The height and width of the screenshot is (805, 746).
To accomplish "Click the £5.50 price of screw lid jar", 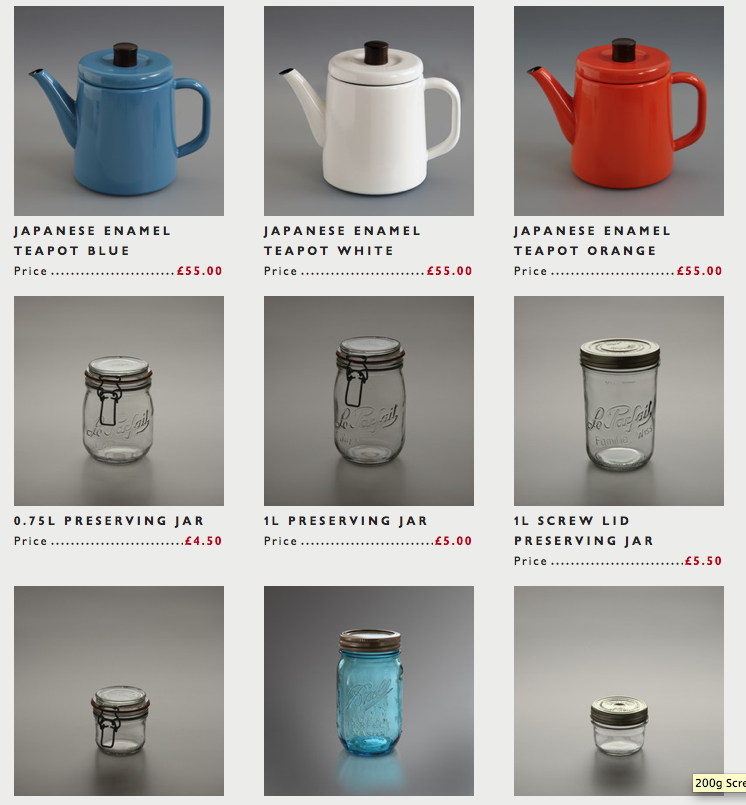I will (703, 561).
